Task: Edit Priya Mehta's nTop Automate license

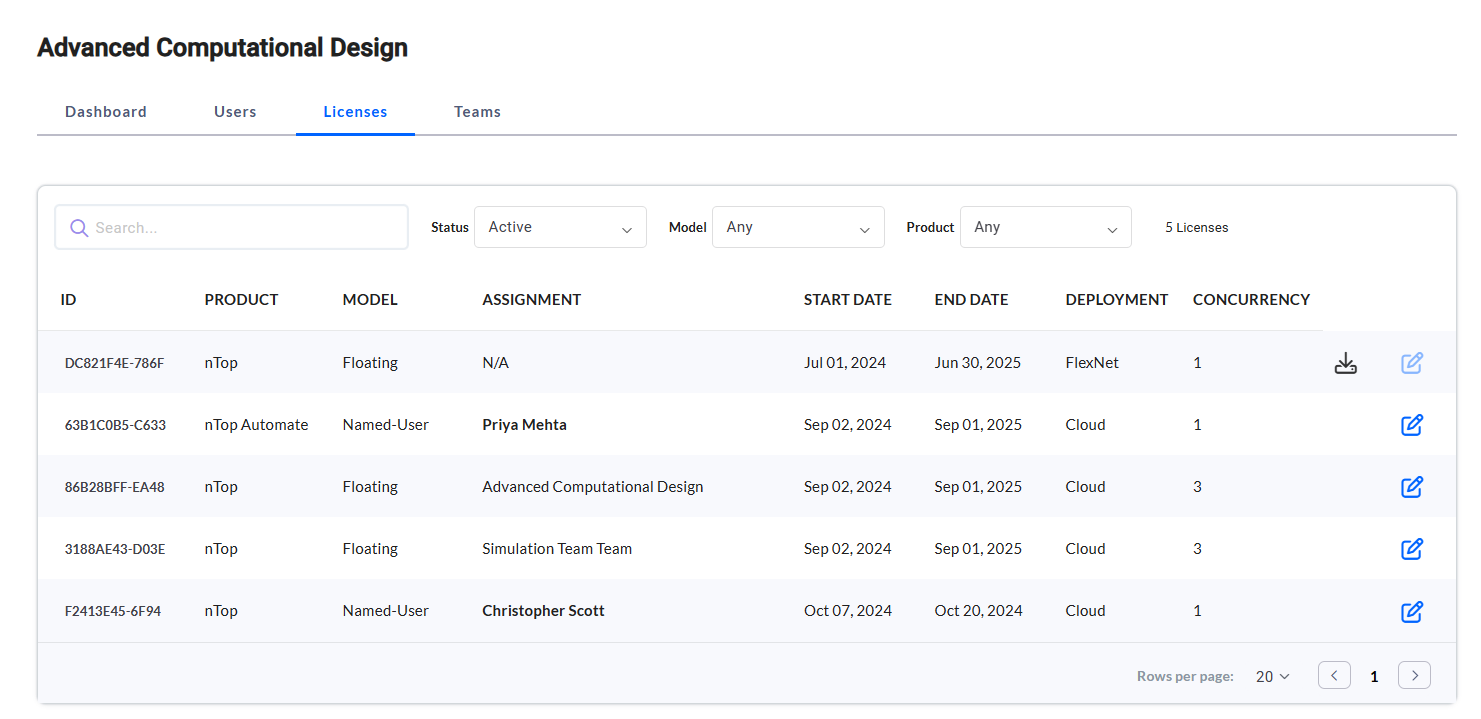Action: pyautogui.click(x=1412, y=425)
